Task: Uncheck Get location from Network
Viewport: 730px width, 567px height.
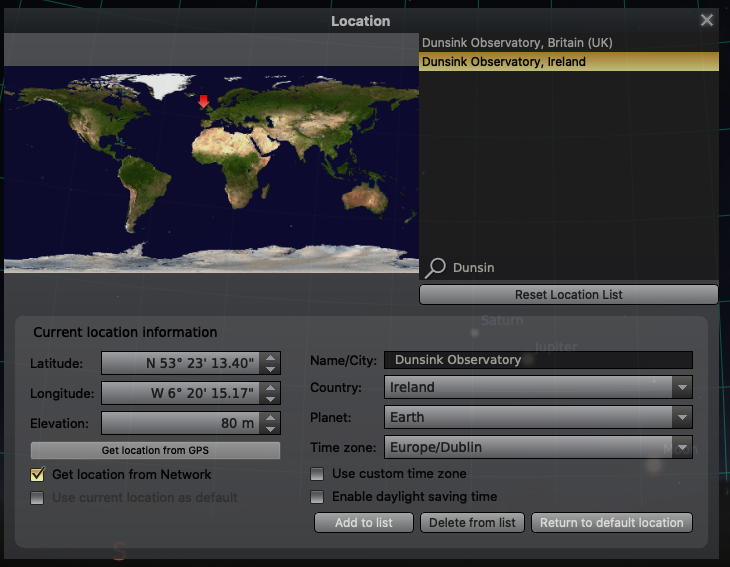Action: pyautogui.click(x=37, y=474)
